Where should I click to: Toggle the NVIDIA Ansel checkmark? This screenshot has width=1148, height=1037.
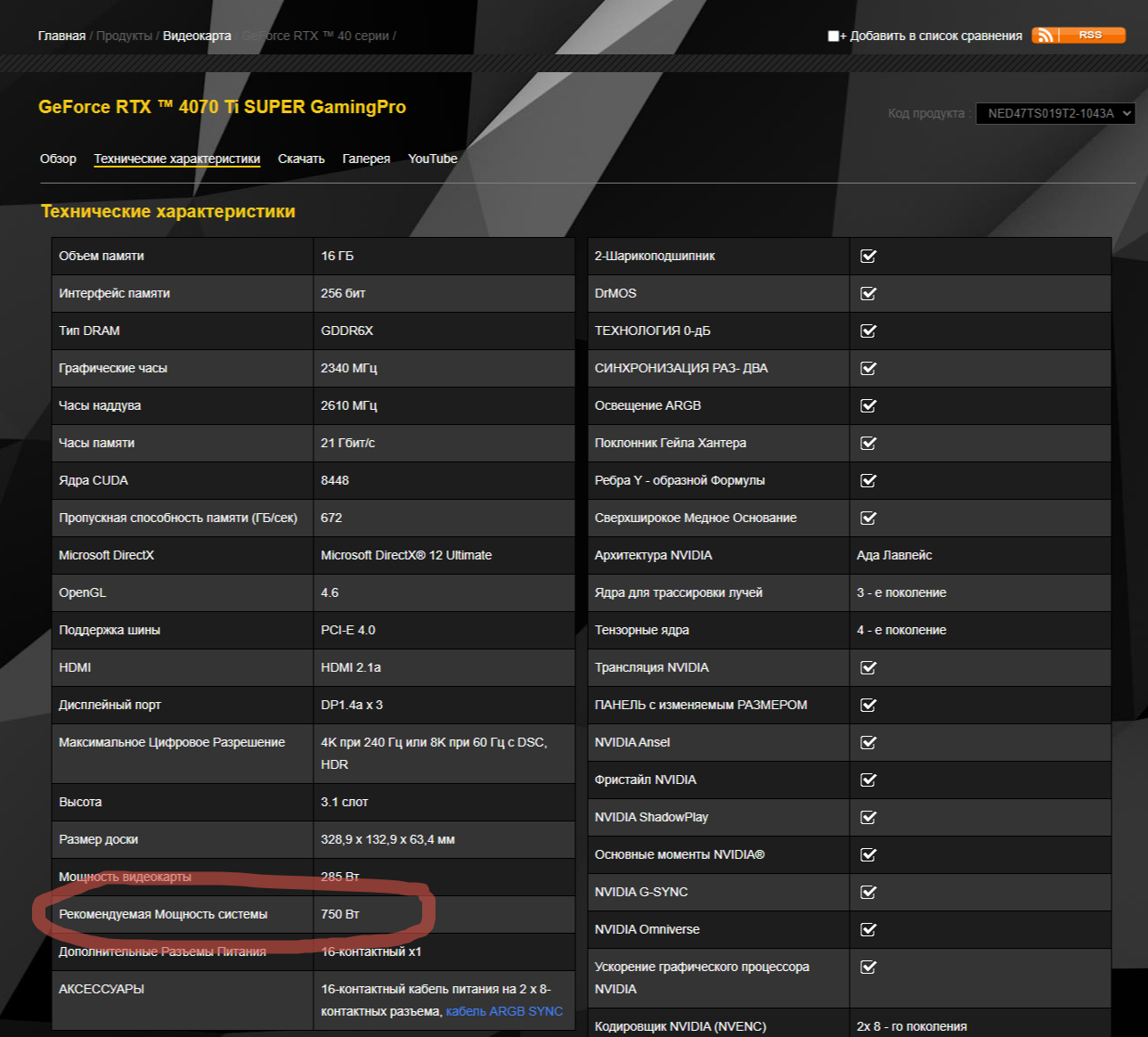pyautogui.click(x=868, y=743)
